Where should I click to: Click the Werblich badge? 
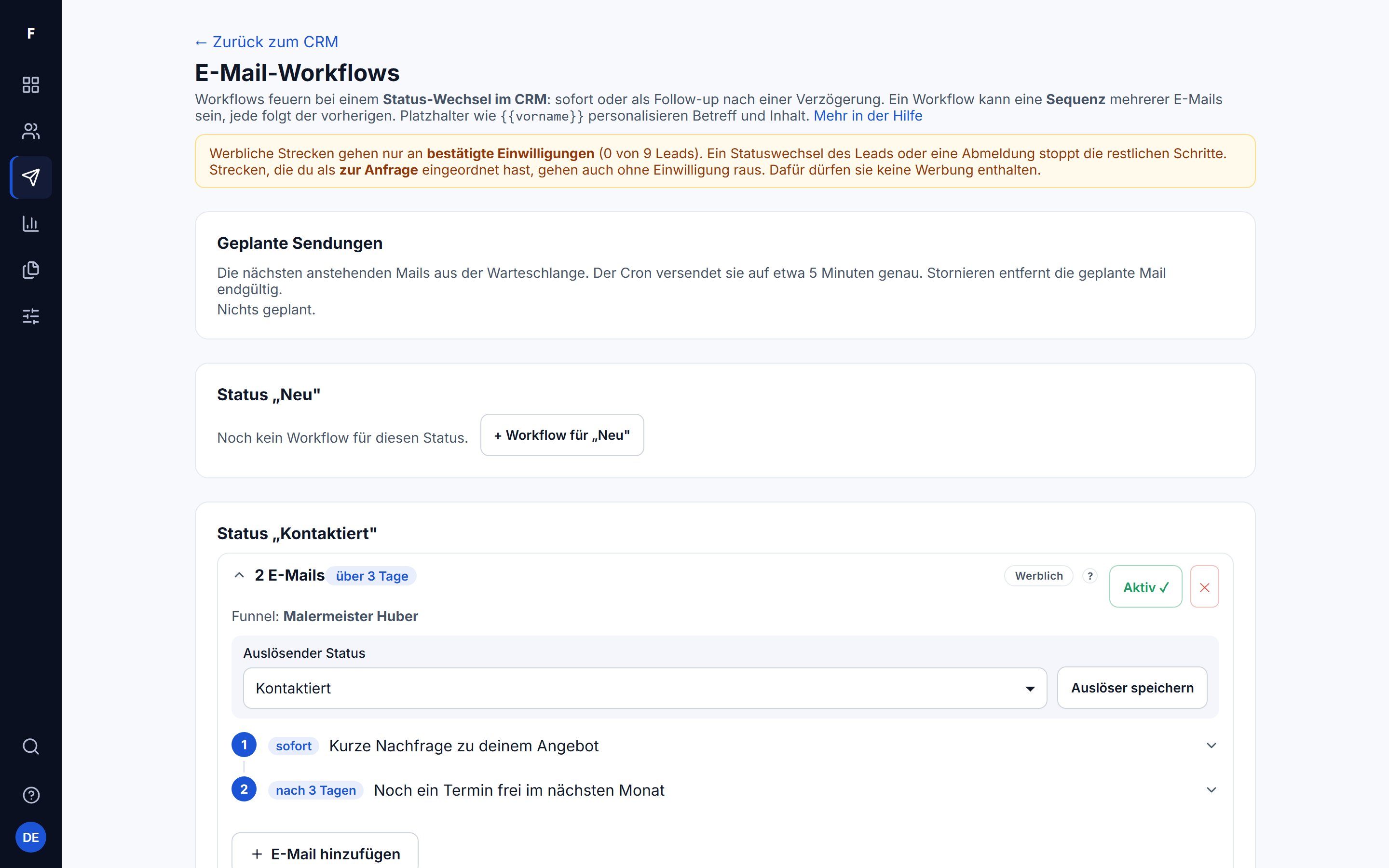point(1038,576)
